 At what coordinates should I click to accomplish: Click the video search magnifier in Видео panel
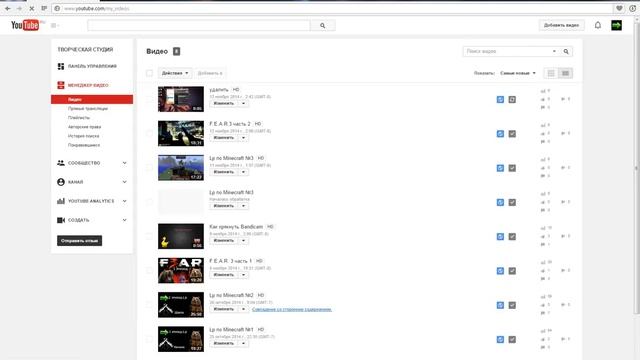pyautogui.click(x=566, y=51)
